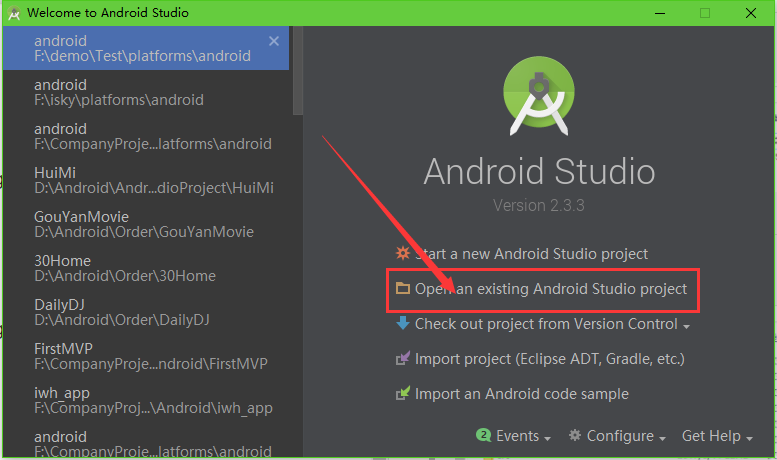Click Android Studio icon in title bar
The height and width of the screenshot is (460, 777).
click(14, 13)
